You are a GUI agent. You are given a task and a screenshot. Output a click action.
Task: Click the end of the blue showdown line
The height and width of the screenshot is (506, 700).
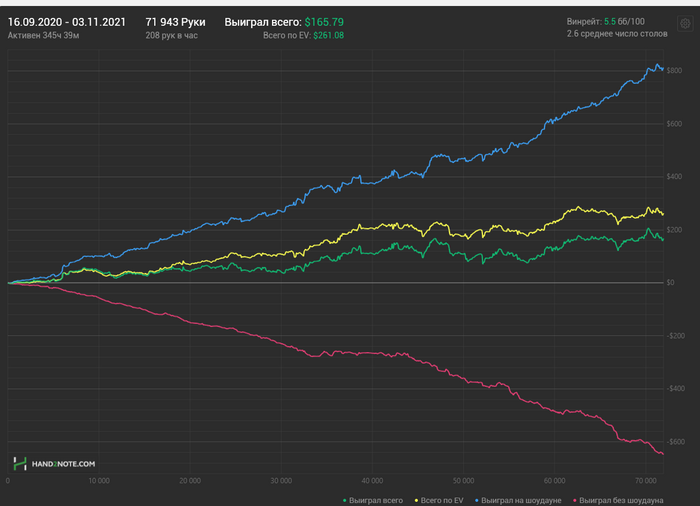pos(662,69)
